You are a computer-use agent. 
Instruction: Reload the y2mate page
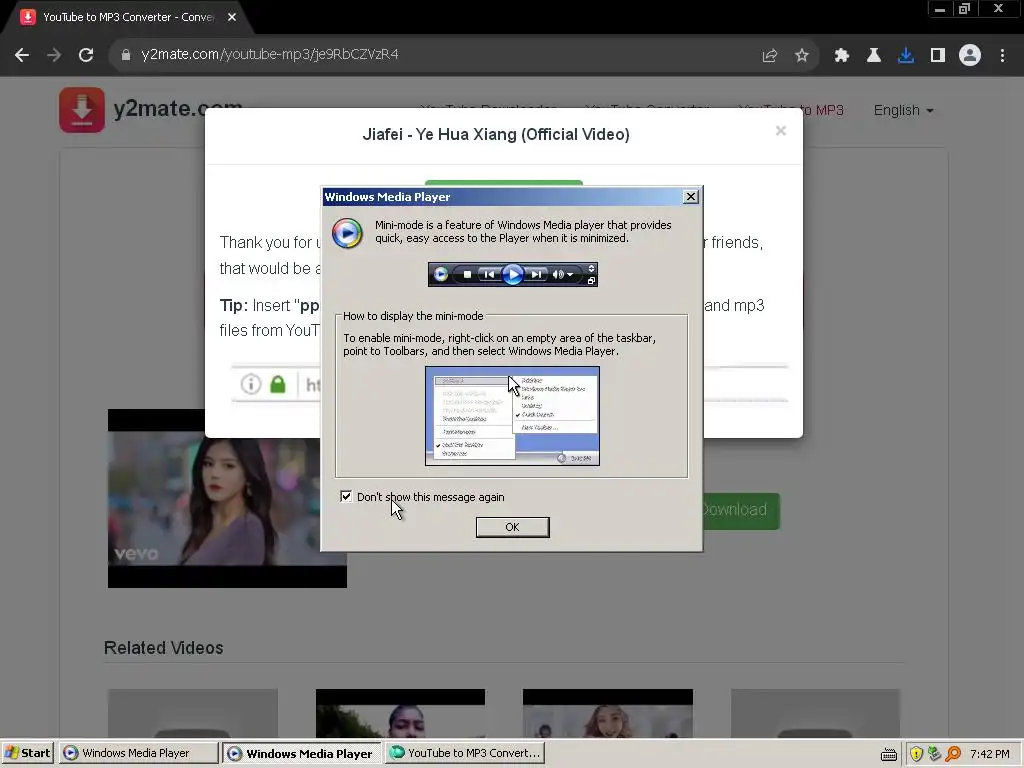(86, 55)
